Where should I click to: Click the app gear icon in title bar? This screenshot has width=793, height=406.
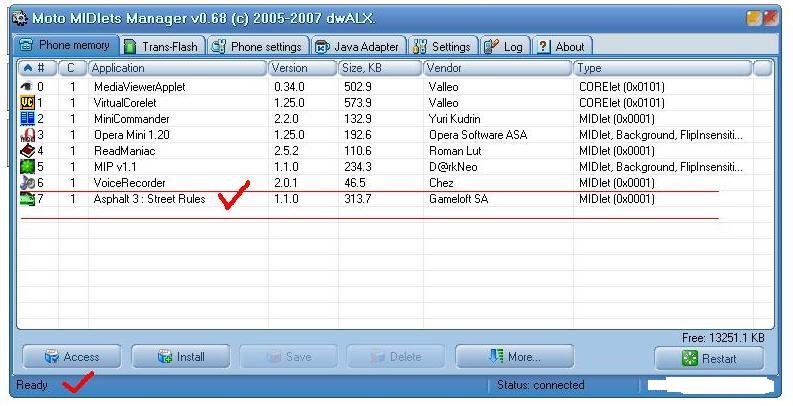(20, 18)
